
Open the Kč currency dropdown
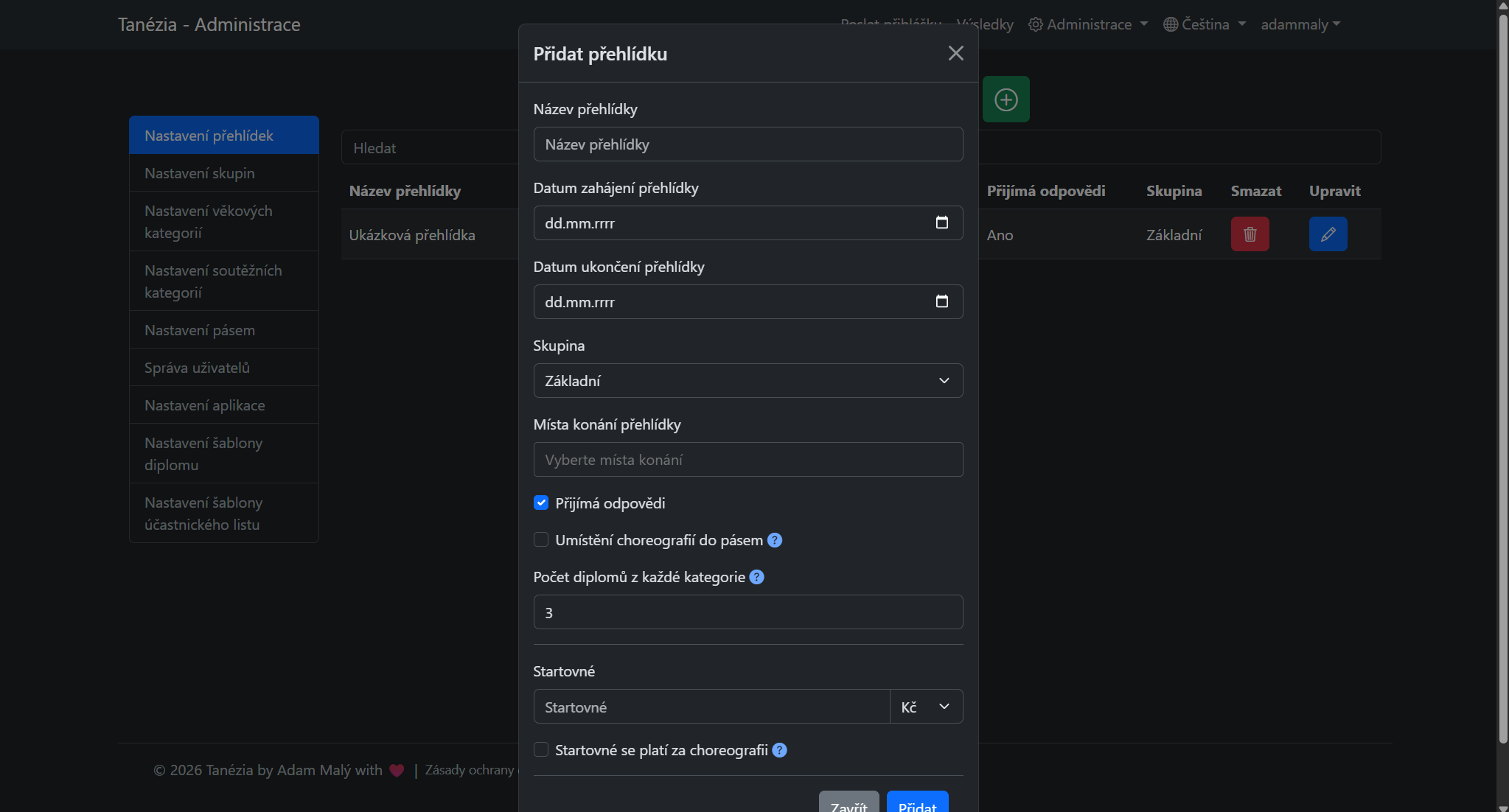(926, 707)
